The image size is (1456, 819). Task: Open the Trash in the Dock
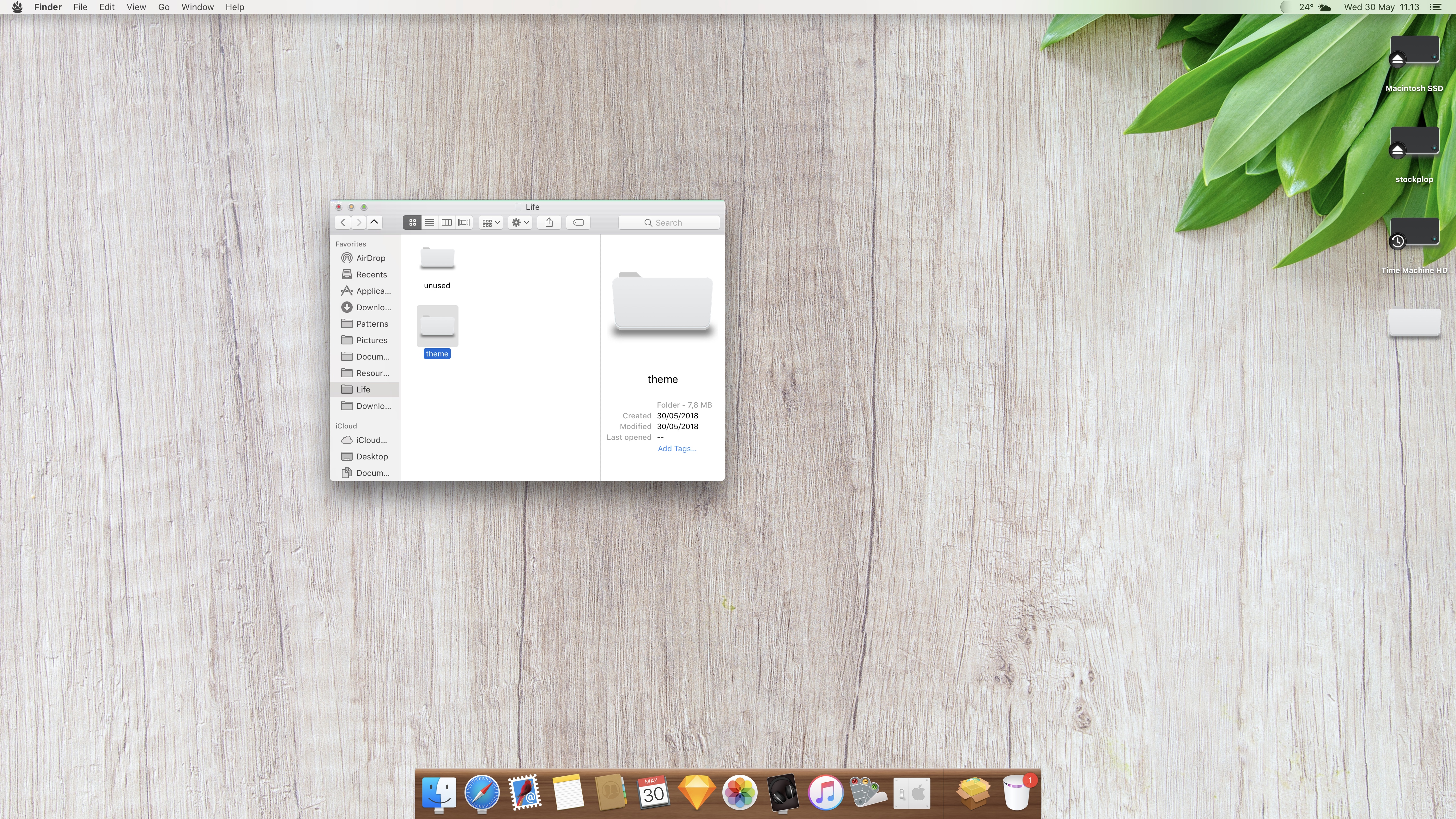[x=1017, y=792]
